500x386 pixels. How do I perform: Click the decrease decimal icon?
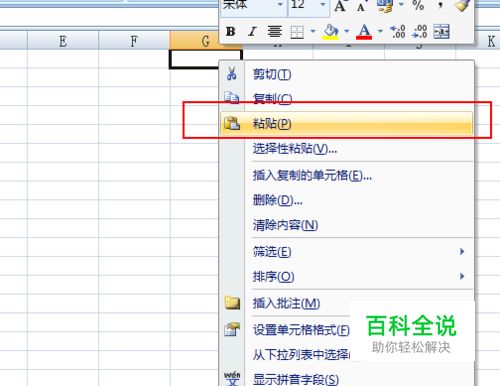point(420,32)
